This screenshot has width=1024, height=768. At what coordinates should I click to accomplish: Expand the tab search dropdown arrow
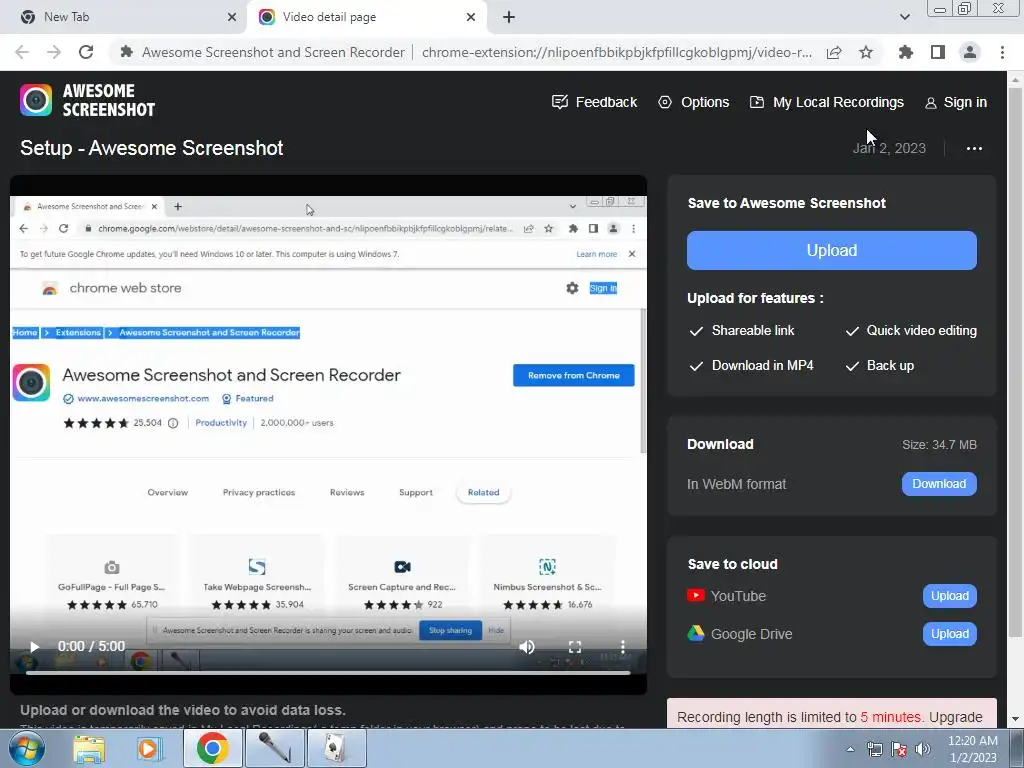pyautogui.click(x=904, y=17)
